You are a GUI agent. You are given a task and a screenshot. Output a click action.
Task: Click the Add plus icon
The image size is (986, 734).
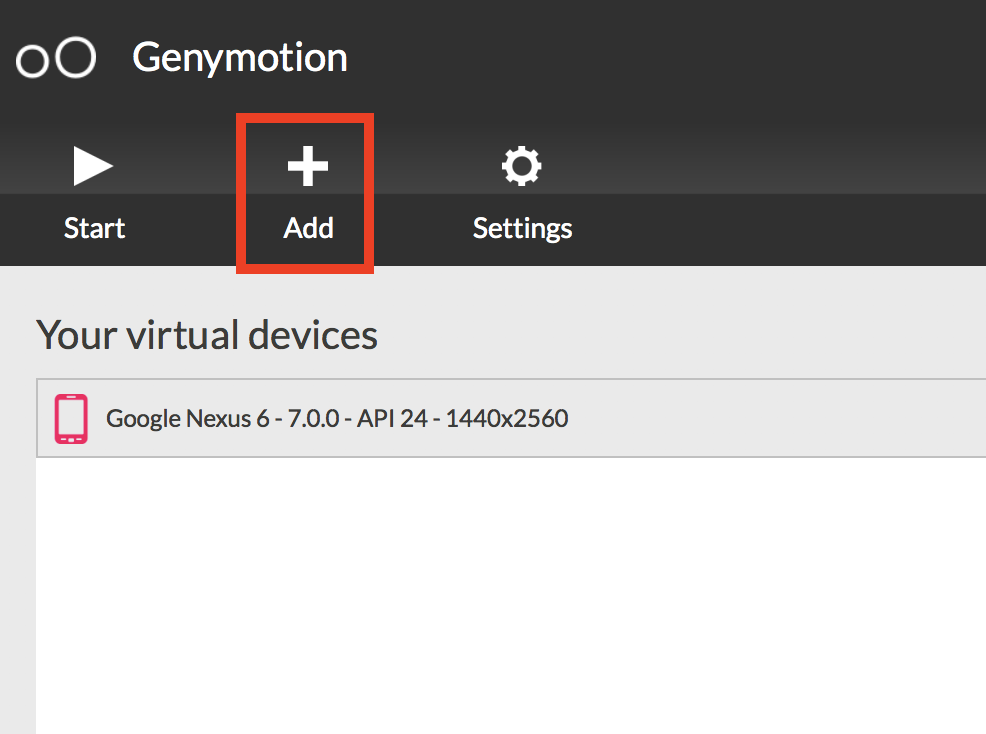(x=307, y=166)
